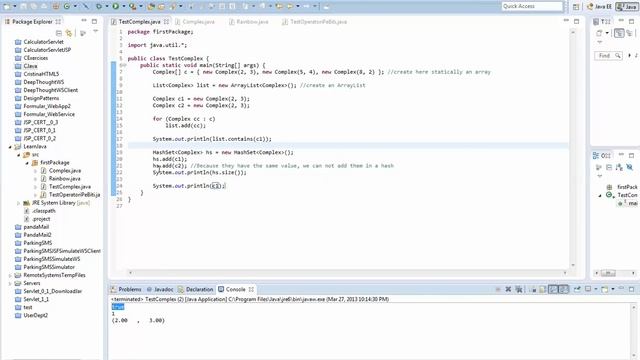The height and width of the screenshot is (360, 640).
Task: Click the green Run button in toolbar
Action: (x=116, y=6)
